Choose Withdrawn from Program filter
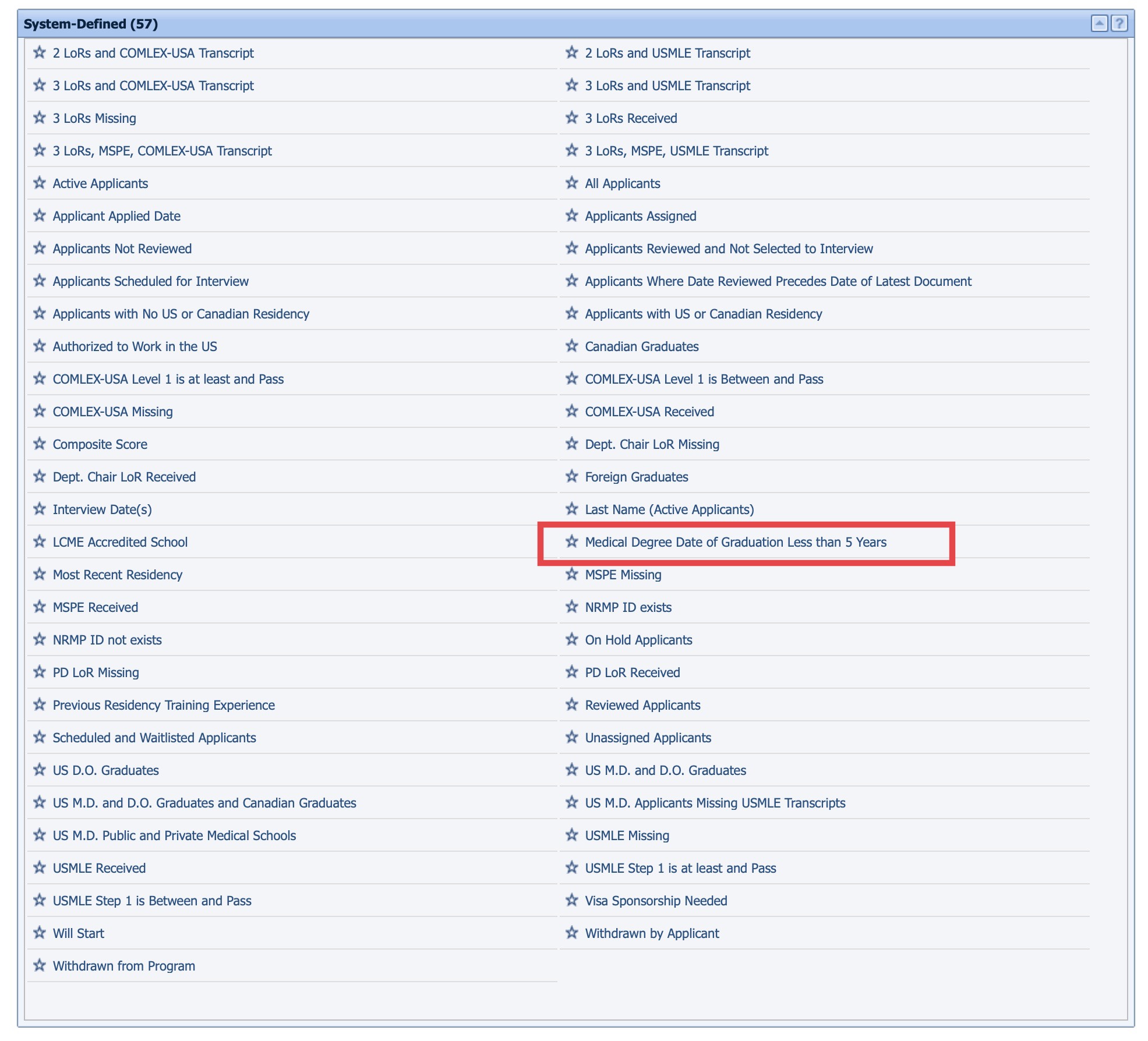Image resolution: width=1148 pixels, height=1041 pixels. tap(123, 966)
